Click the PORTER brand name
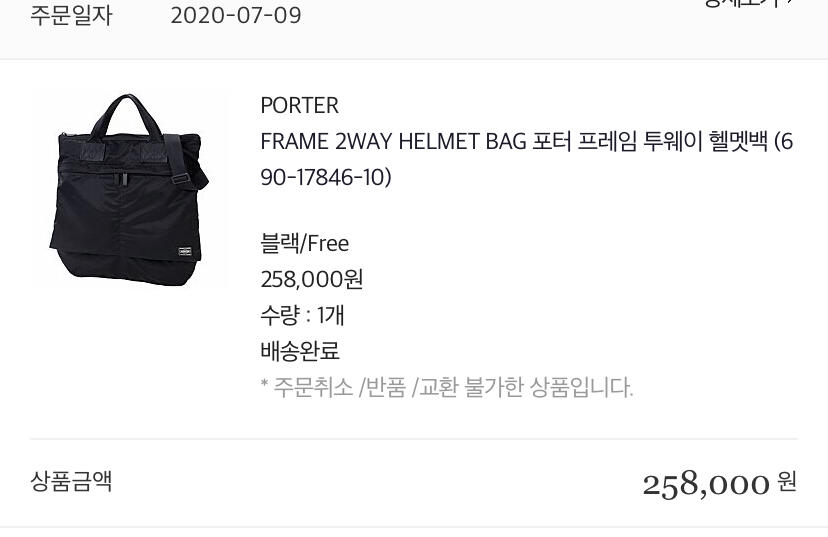 (299, 106)
